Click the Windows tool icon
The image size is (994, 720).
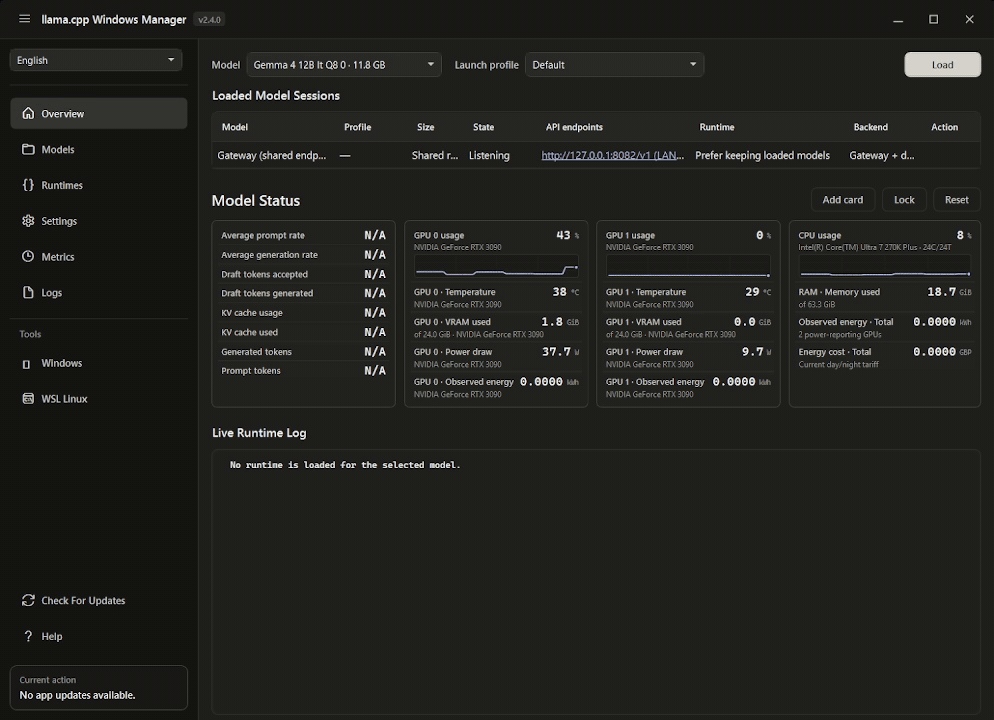pos(27,364)
